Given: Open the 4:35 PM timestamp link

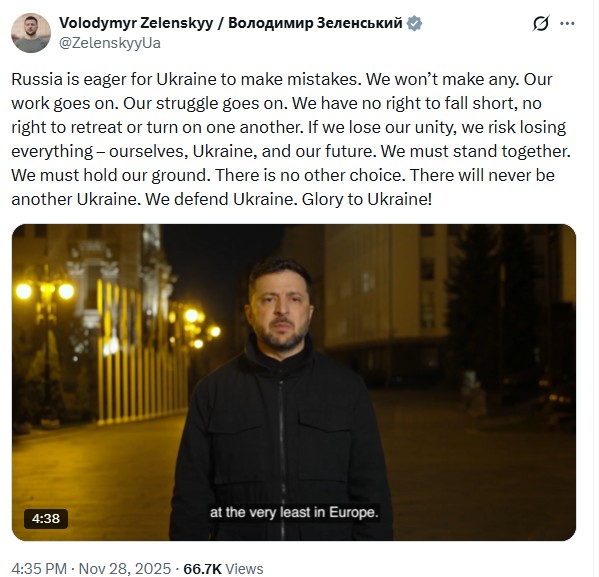Looking at the screenshot, I should 39,569.
